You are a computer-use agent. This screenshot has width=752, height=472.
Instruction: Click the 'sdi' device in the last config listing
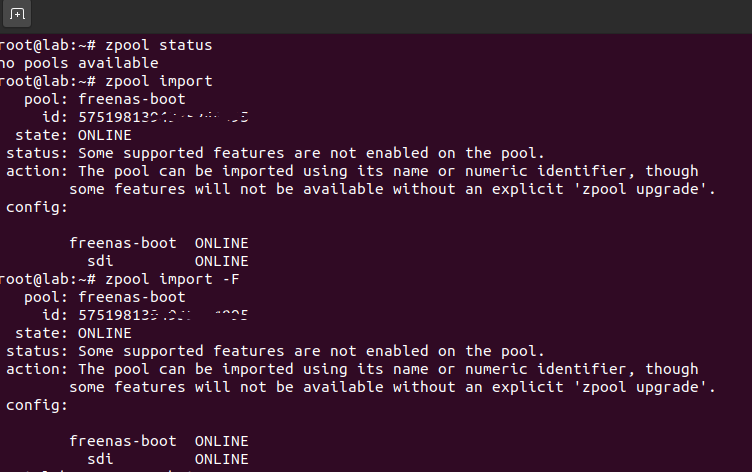[100, 459]
